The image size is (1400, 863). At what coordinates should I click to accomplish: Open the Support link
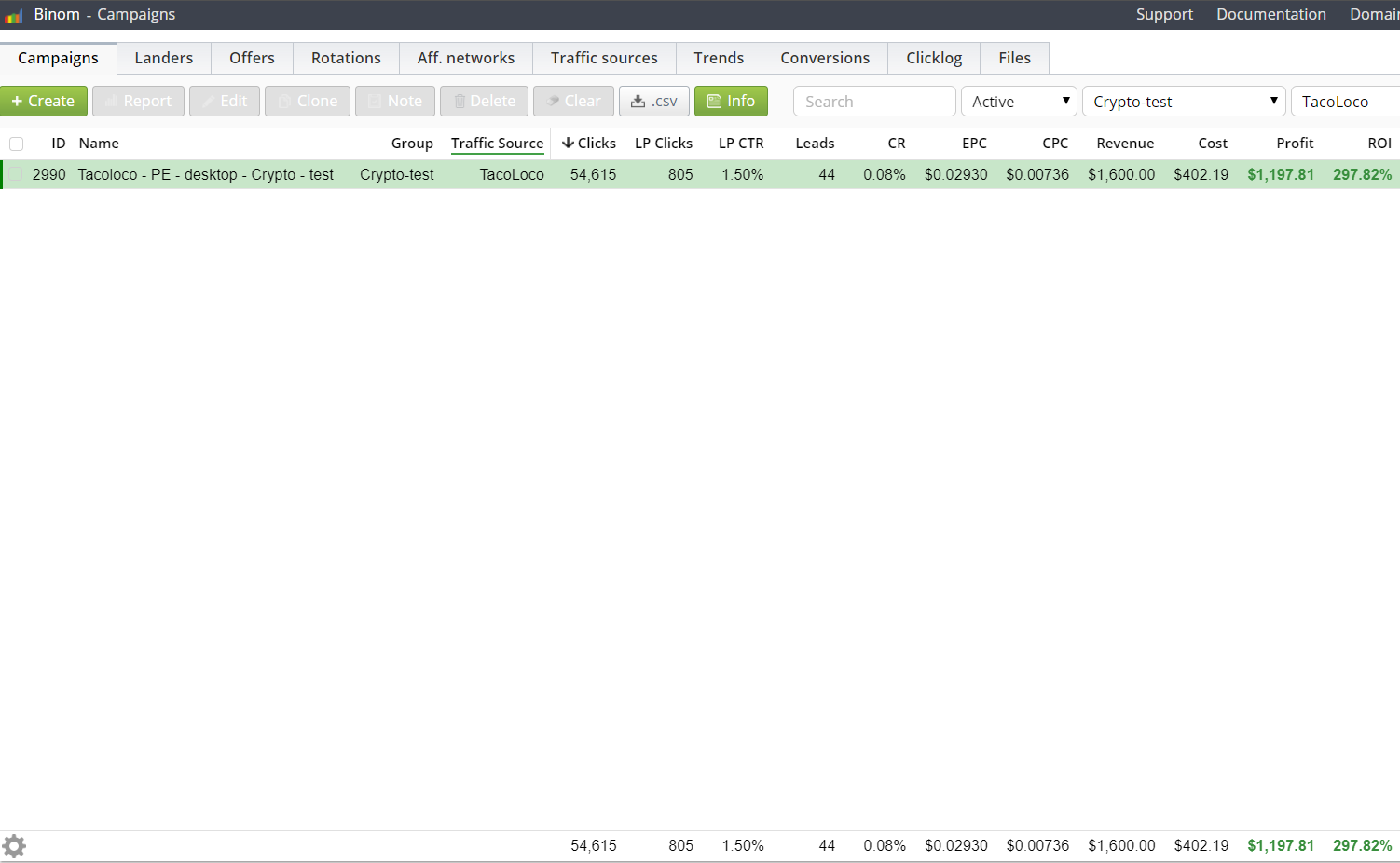click(1164, 14)
